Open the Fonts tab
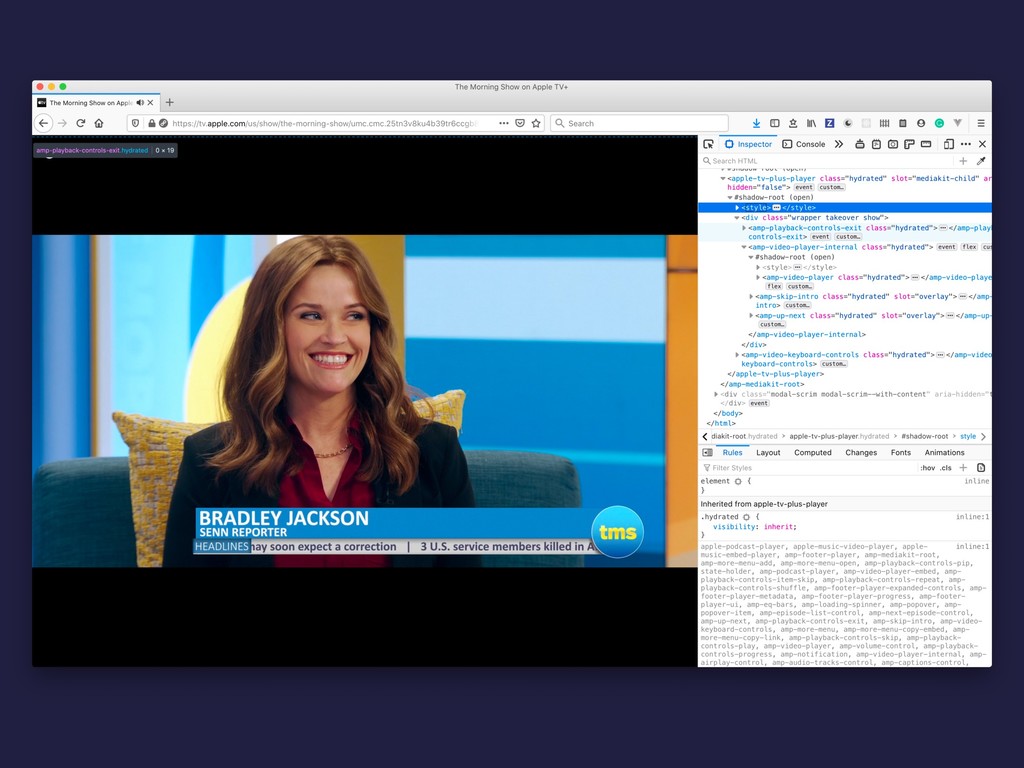The image size is (1024, 768). pyautogui.click(x=901, y=453)
